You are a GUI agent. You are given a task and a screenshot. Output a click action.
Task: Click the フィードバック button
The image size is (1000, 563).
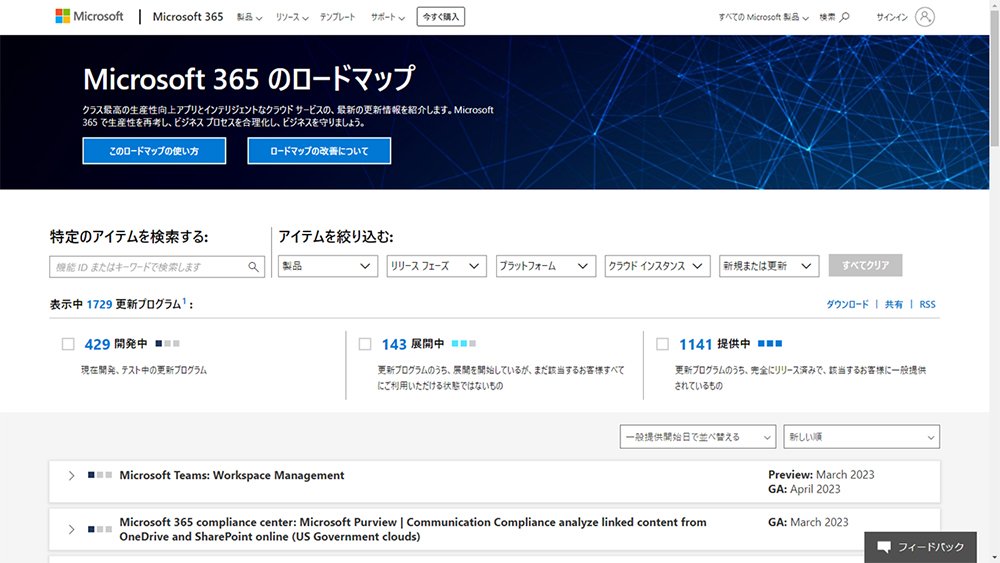point(920,547)
